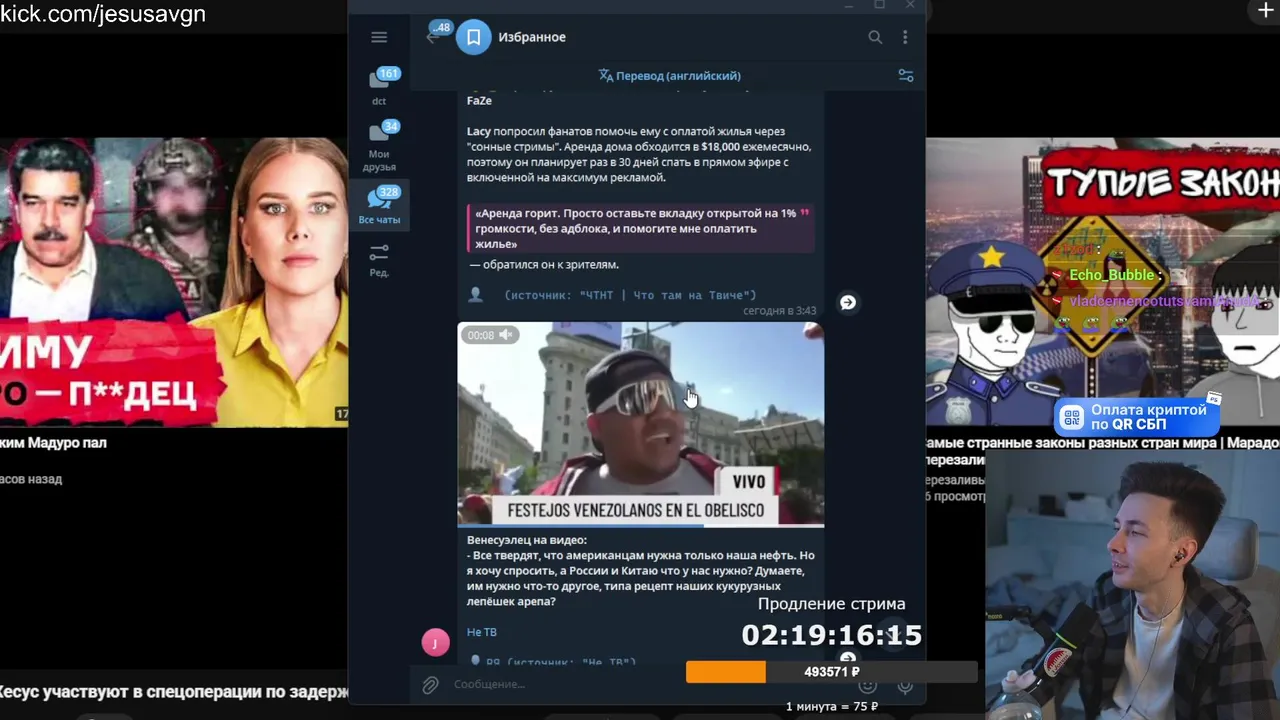The height and width of the screenshot is (720, 1280).
Task: Select the Все чаты folder
Action: 379,205
